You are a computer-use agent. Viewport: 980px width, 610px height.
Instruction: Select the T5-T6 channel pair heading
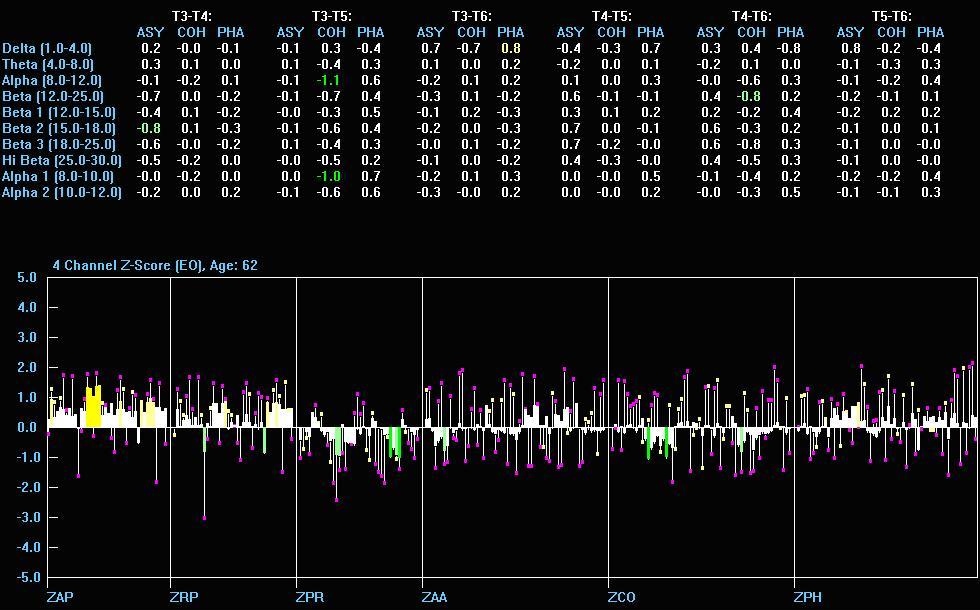pos(891,16)
